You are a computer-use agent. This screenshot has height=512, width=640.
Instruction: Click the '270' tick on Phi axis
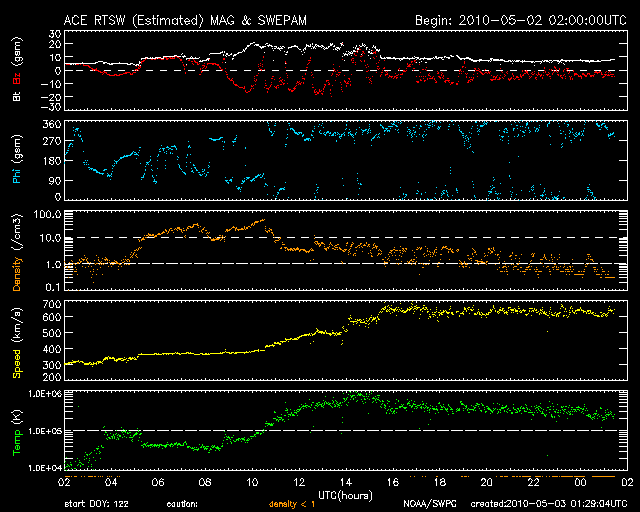coord(52,141)
